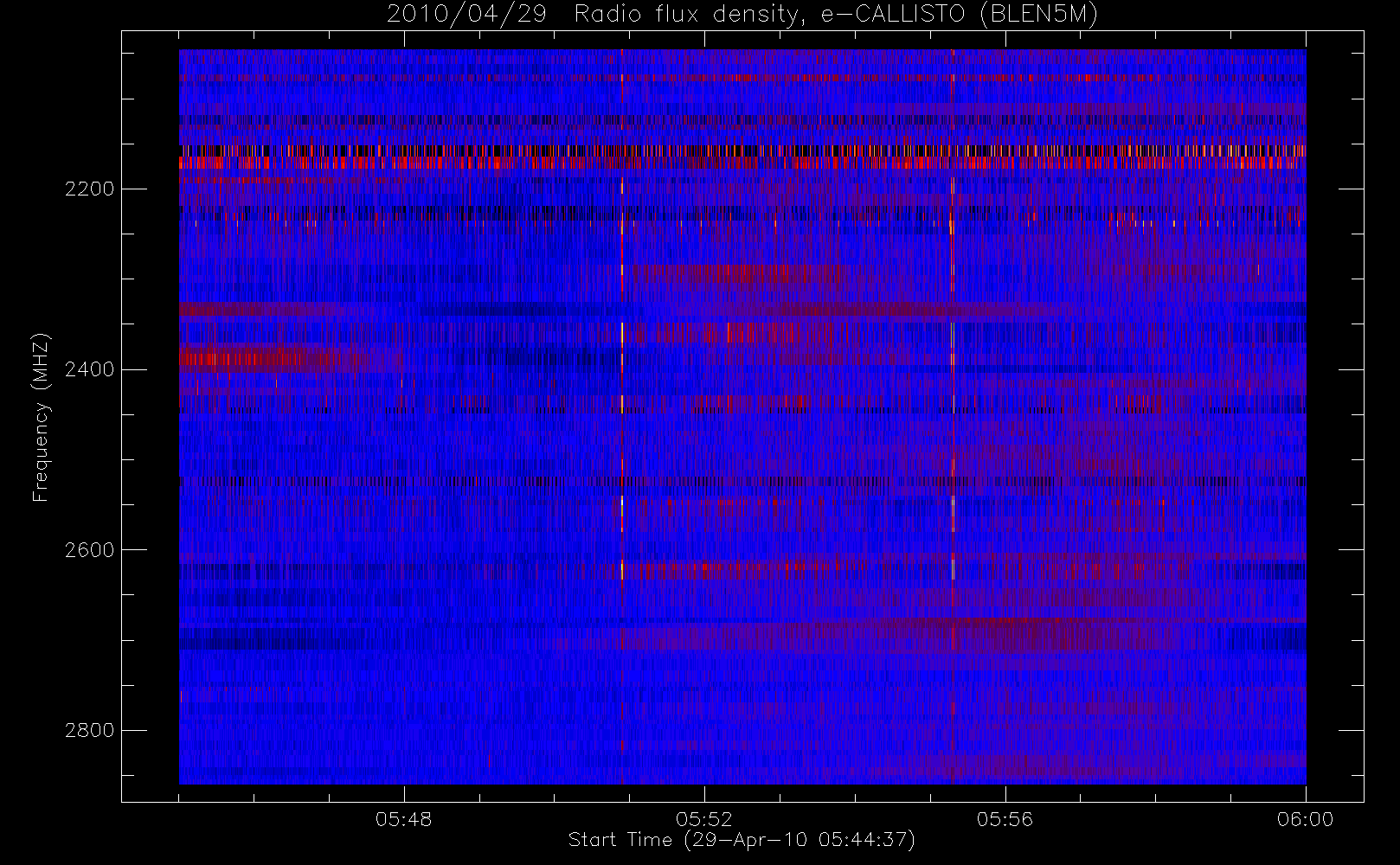1400x865 pixels.
Task: Click the "Start Time (29-Apr-10 05:44:37)" label
Action: point(742,840)
